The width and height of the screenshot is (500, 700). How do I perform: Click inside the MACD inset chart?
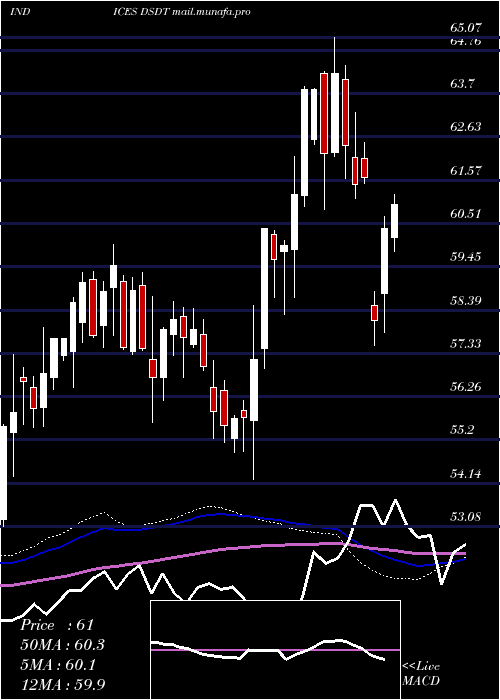coord(275,650)
